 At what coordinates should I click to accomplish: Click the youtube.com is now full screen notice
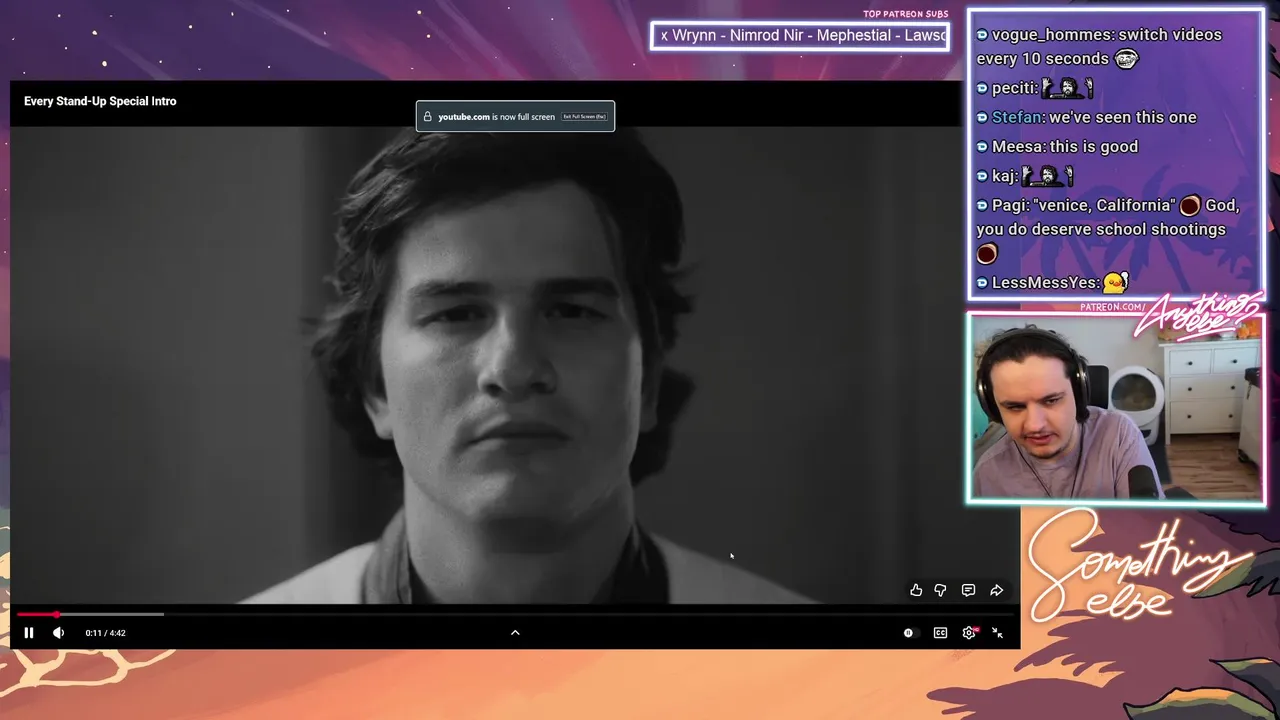pos(515,116)
